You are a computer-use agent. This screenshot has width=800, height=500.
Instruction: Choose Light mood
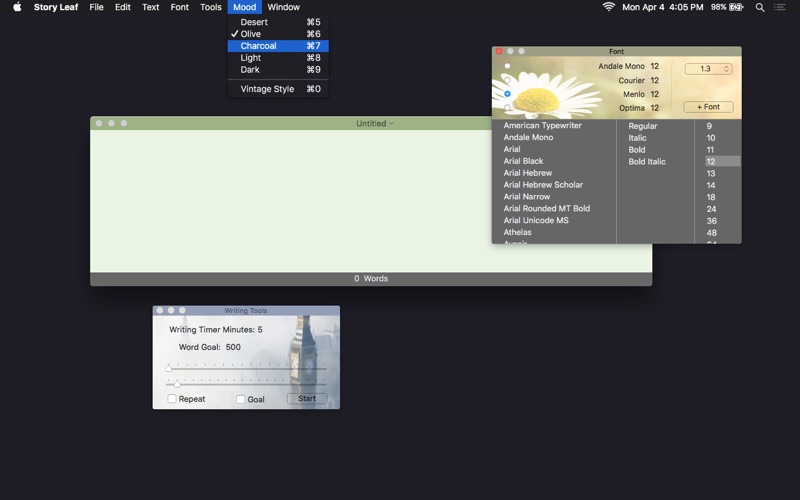point(278,58)
